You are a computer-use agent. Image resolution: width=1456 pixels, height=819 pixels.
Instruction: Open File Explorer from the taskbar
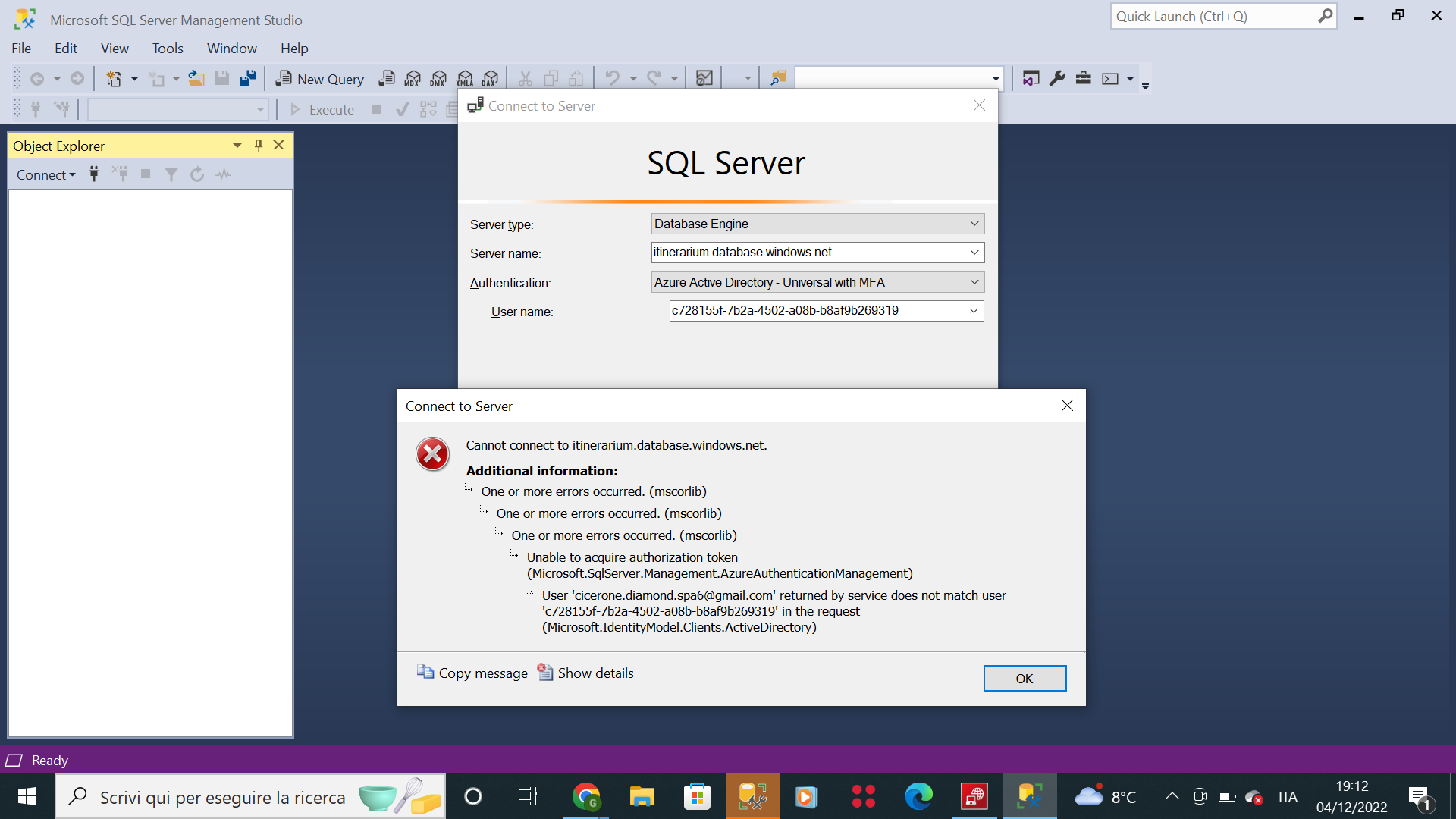click(642, 796)
